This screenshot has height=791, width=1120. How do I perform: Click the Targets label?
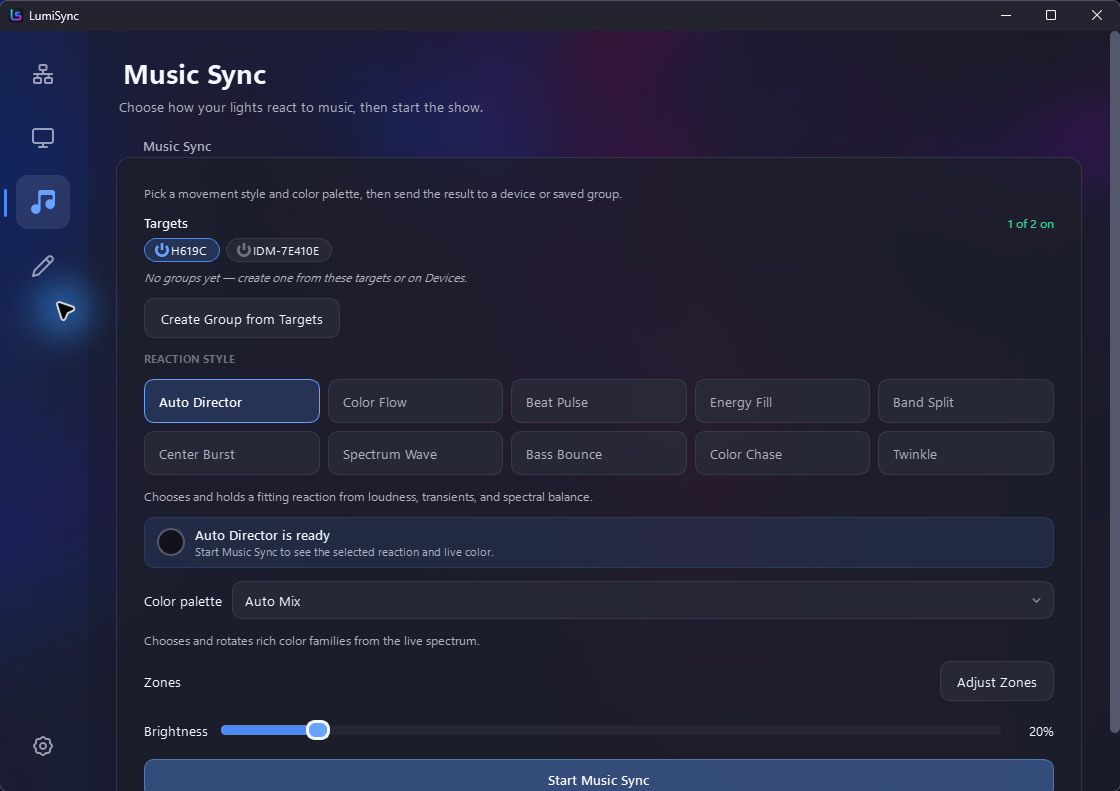[166, 224]
